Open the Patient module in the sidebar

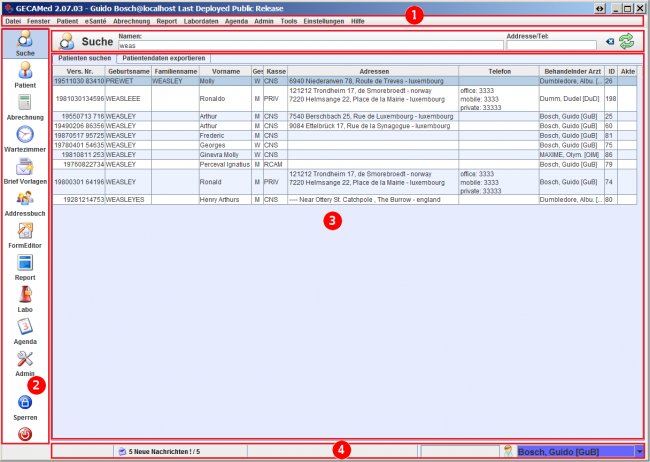coord(25,75)
